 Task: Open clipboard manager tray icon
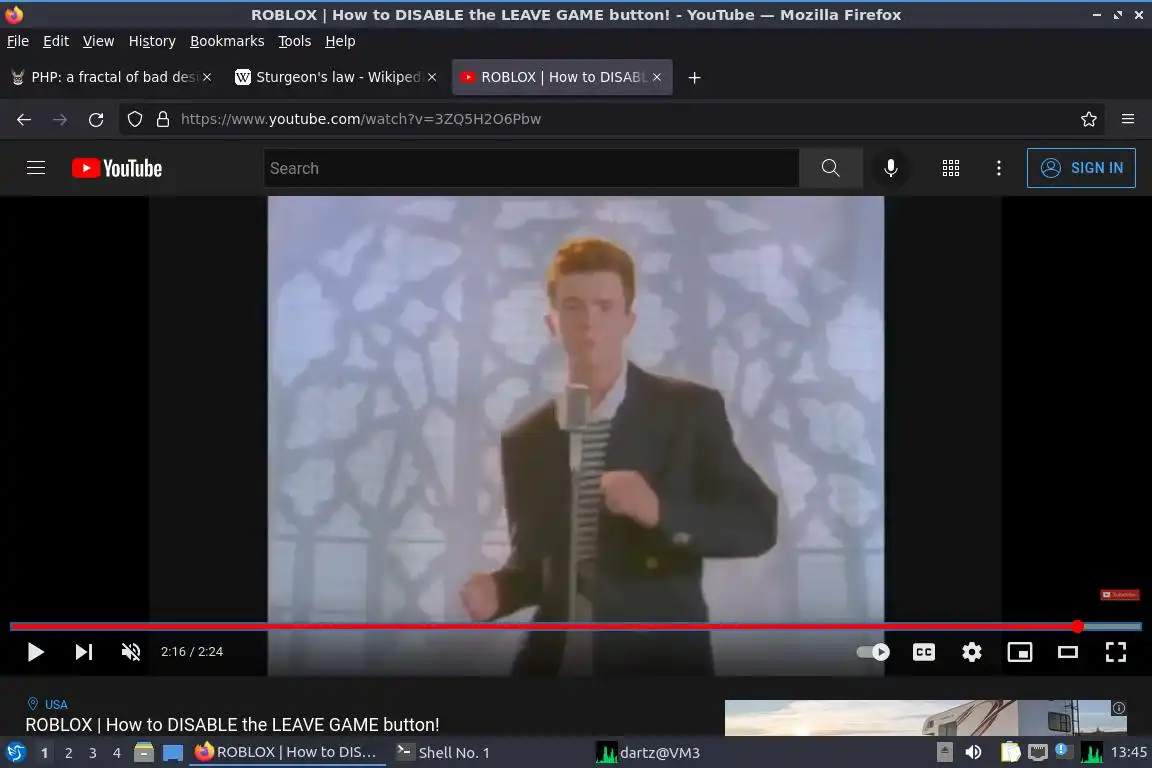click(x=1010, y=753)
